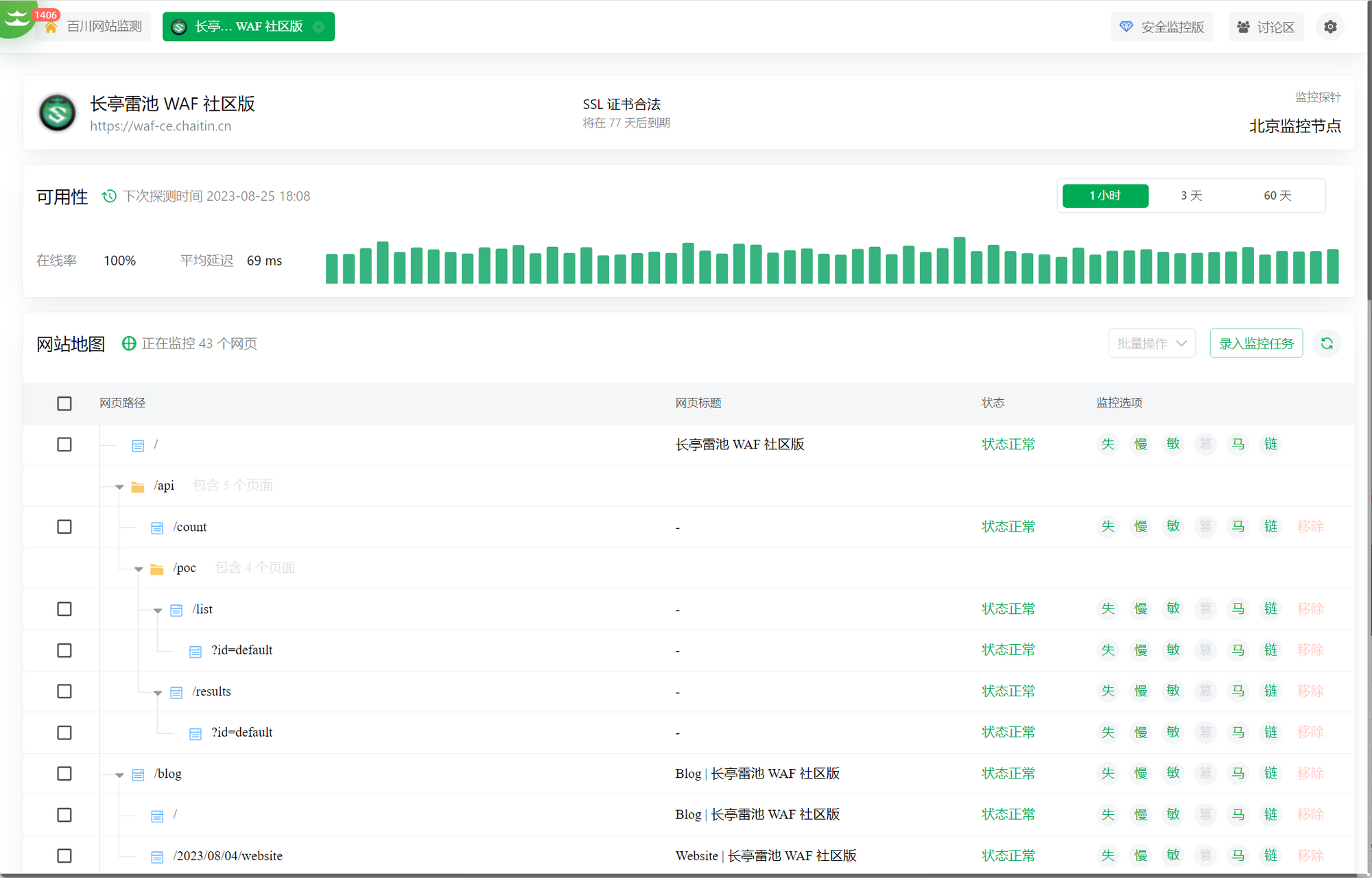Collapse the /poc folder
This screenshot has width=1372, height=878.
click(x=139, y=569)
